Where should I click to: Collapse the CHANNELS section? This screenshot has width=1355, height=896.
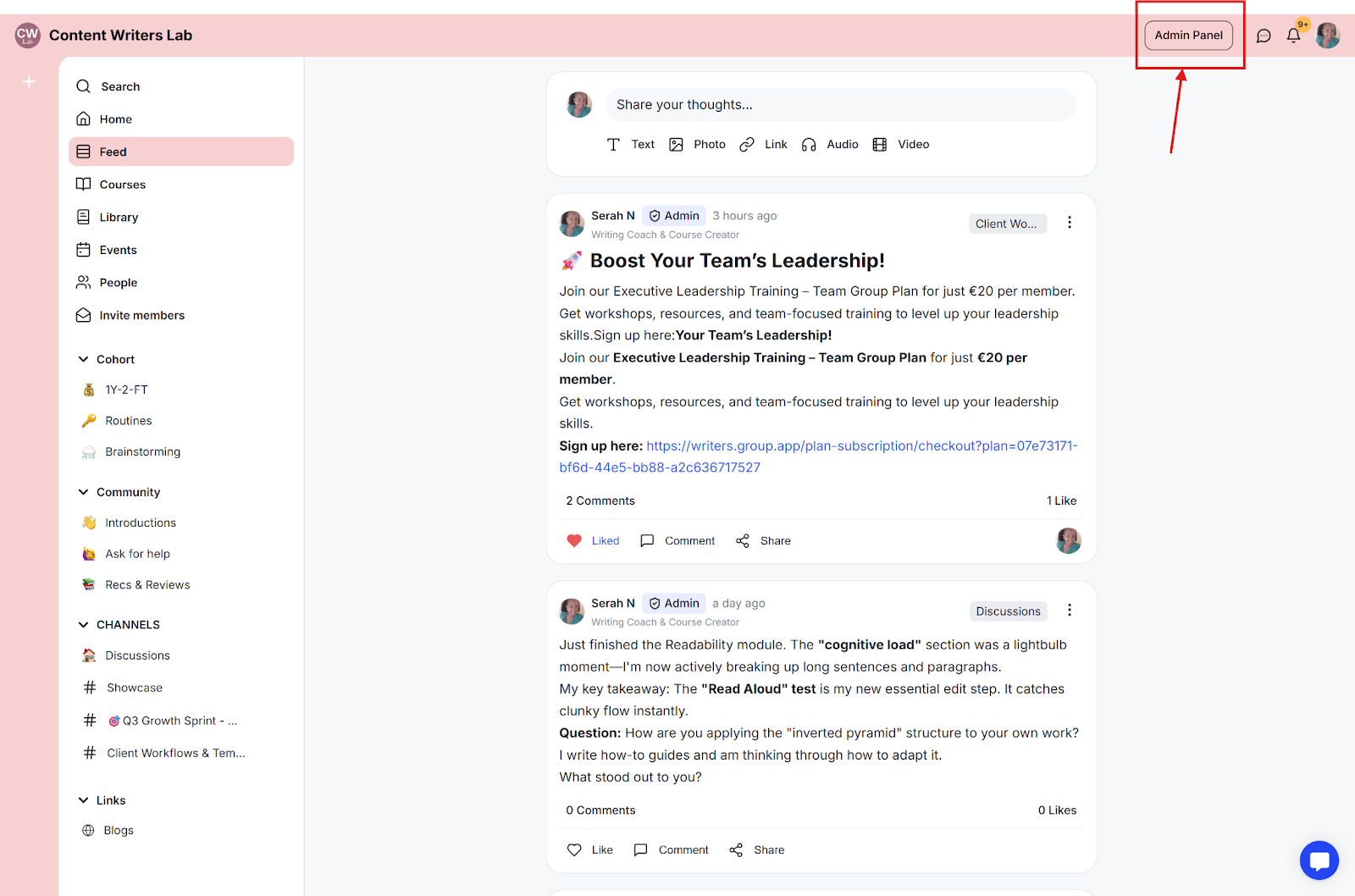tap(83, 625)
